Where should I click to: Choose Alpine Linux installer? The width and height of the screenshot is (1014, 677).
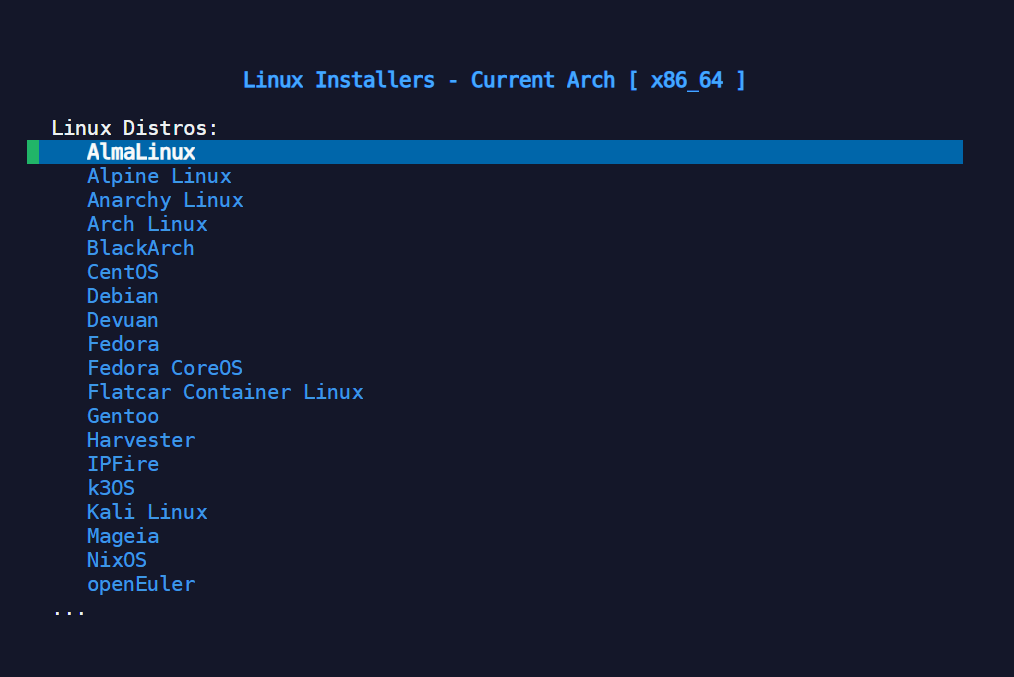tap(159, 176)
